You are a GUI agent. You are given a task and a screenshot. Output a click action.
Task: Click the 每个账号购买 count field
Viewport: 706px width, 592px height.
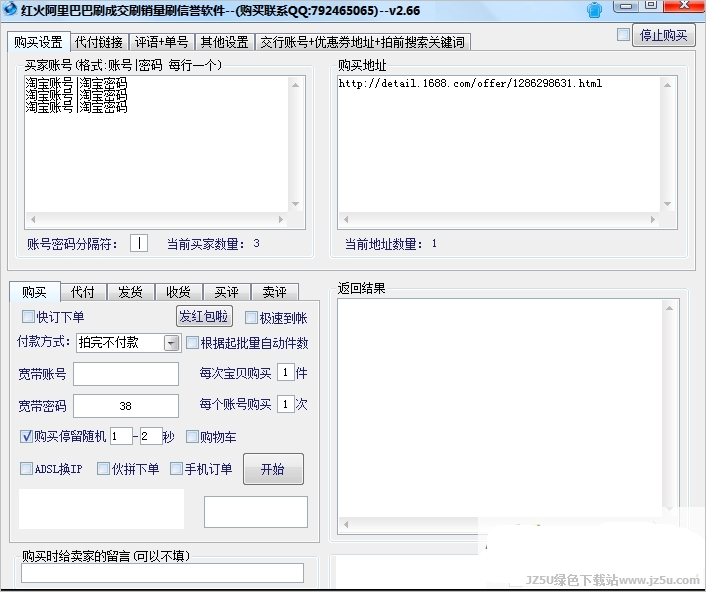[285, 404]
